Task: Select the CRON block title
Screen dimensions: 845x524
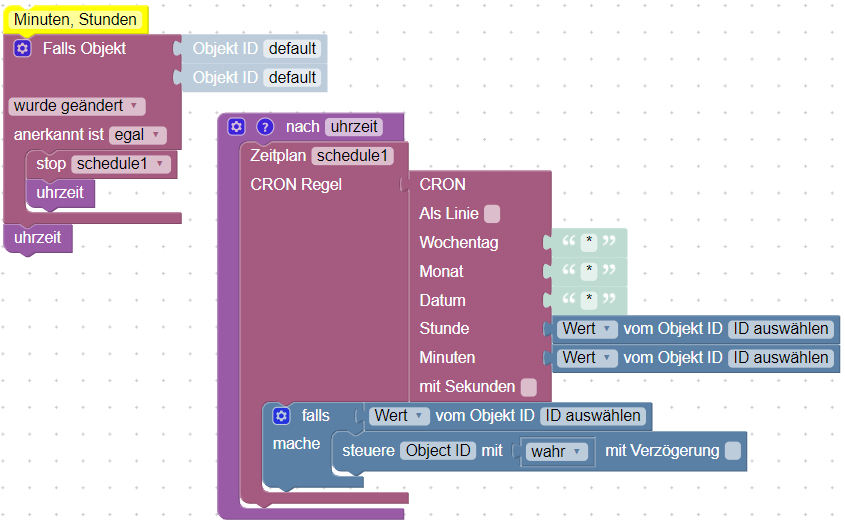Action: [442, 185]
